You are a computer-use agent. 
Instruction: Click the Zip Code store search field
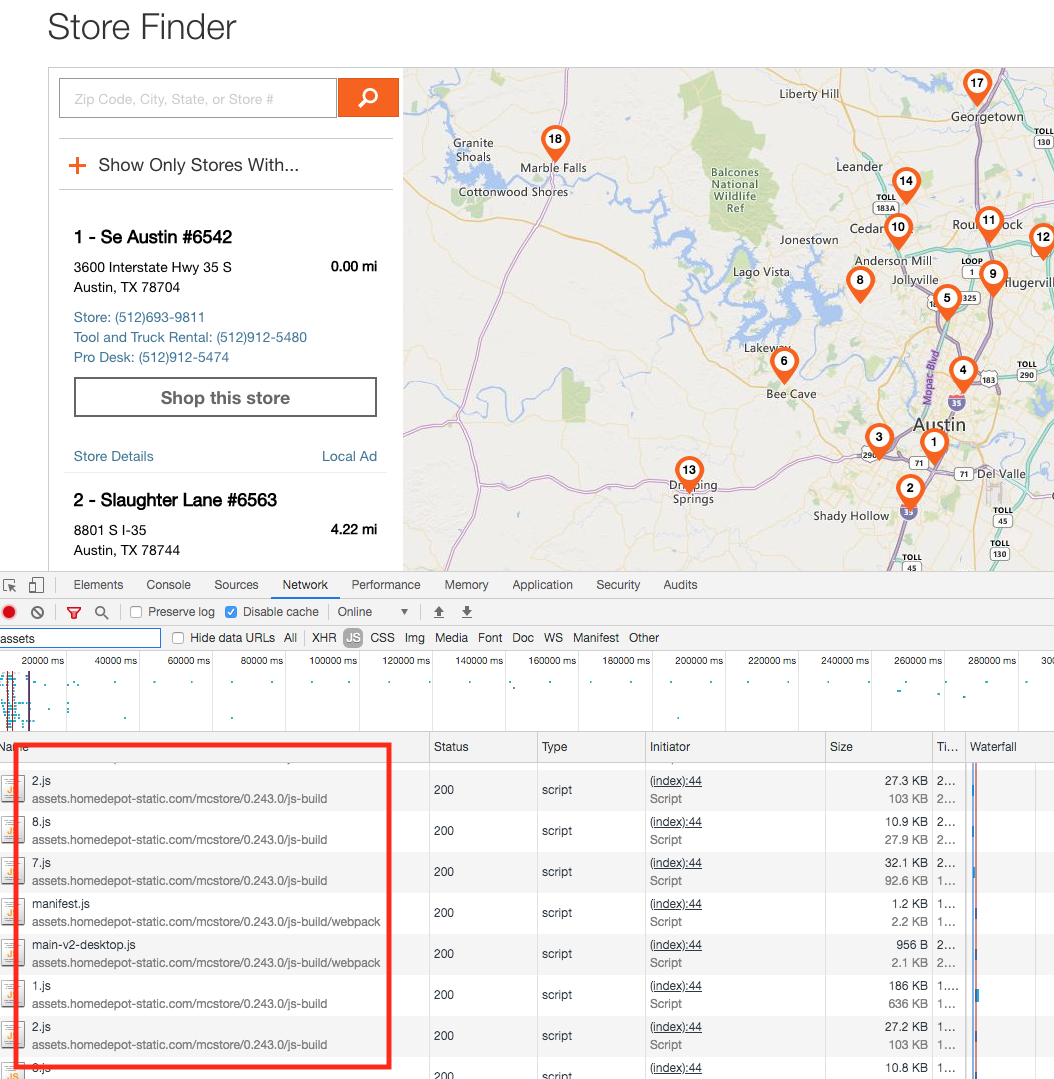(x=198, y=98)
